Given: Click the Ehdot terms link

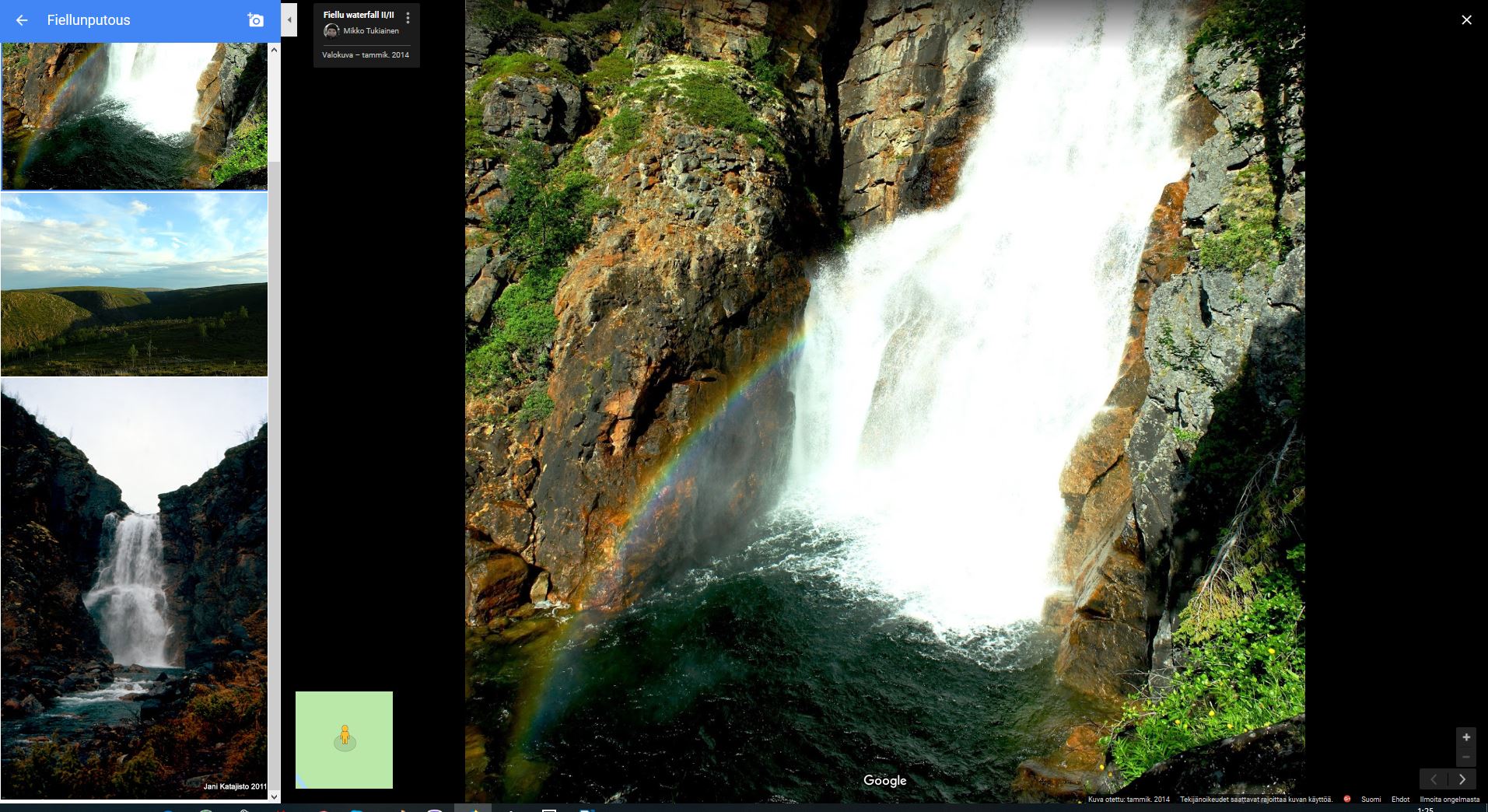Looking at the screenshot, I should tap(1400, 800).
